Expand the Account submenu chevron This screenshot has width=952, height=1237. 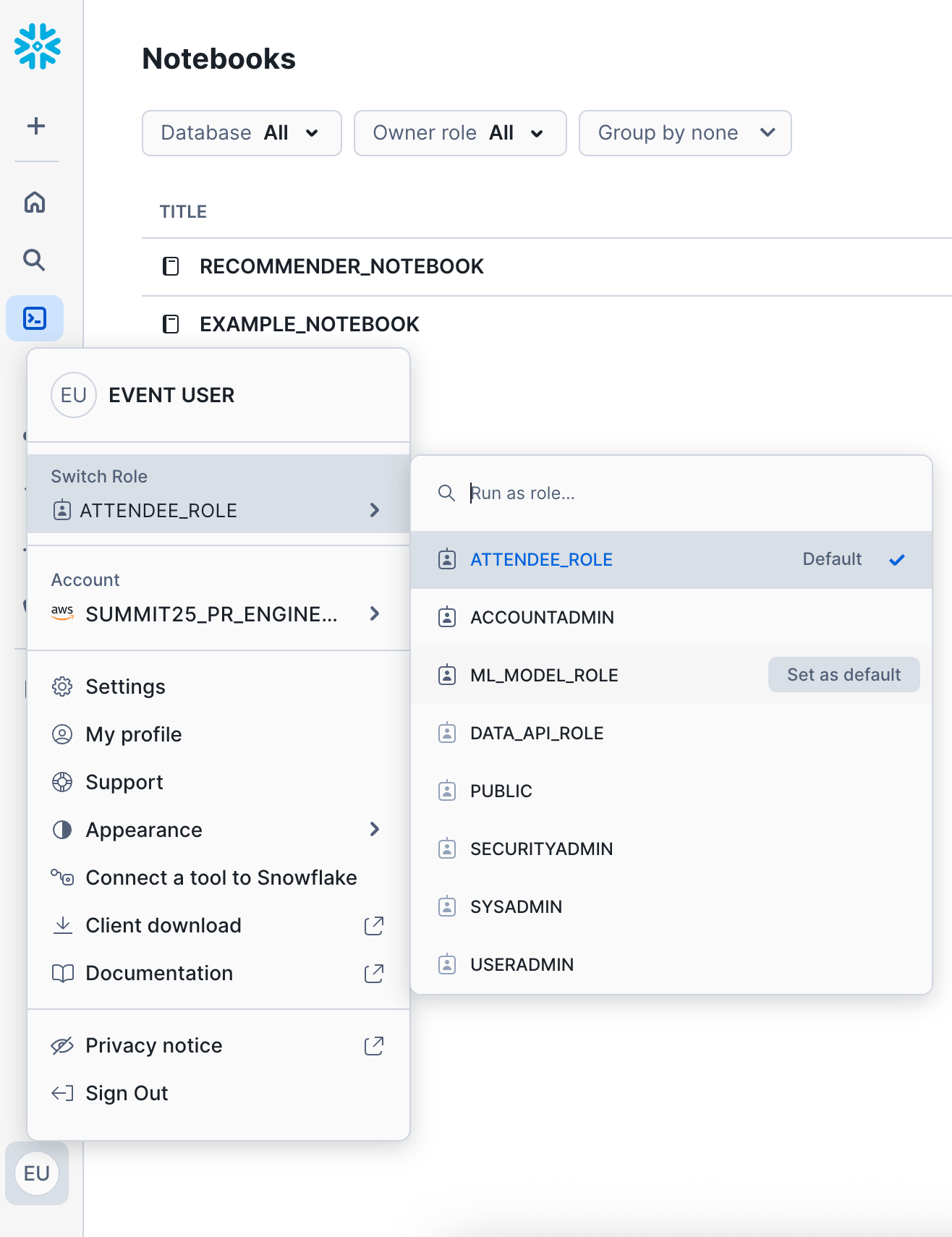coord(375,613)
